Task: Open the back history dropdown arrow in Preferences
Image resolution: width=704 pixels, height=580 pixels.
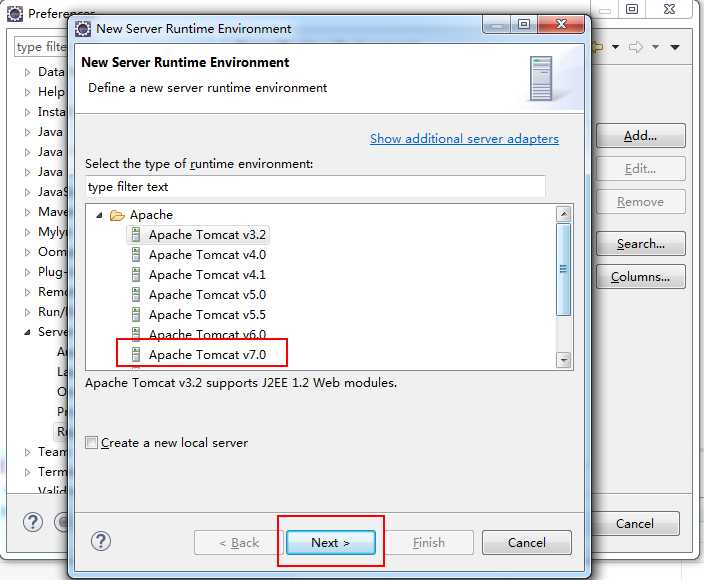Action: coord(616,47)
